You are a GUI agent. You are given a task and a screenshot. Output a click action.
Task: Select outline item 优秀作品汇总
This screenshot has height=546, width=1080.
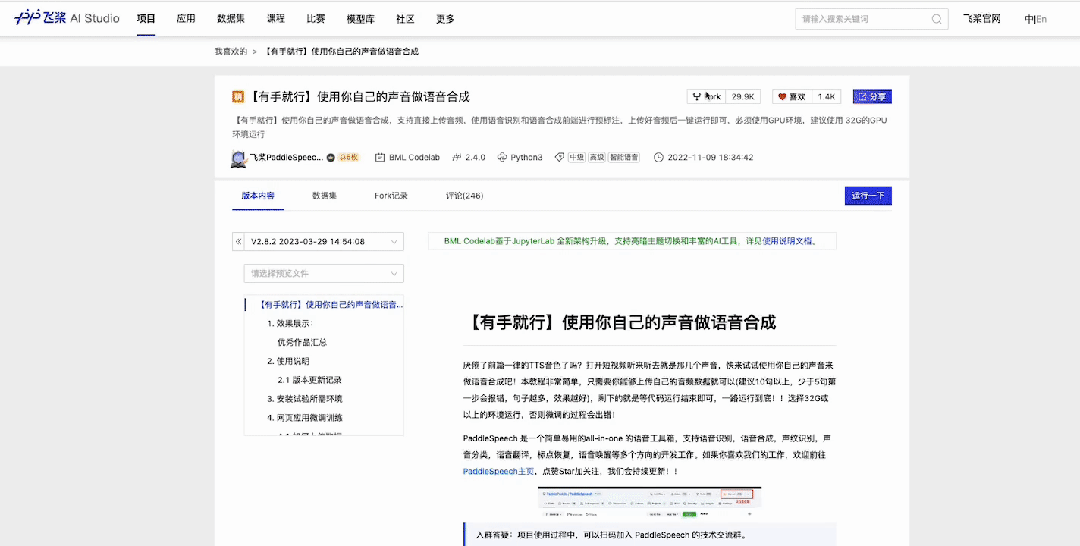[x=302, y=342]
